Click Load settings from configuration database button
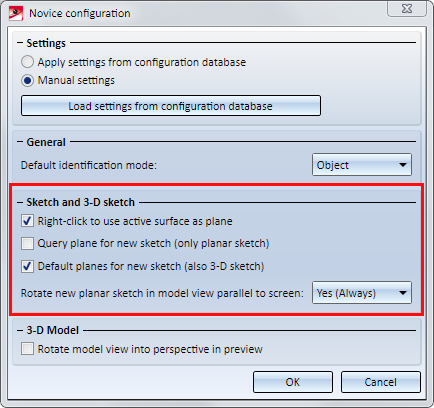This screenshot has width=434, height=408. tap(171, 106)
